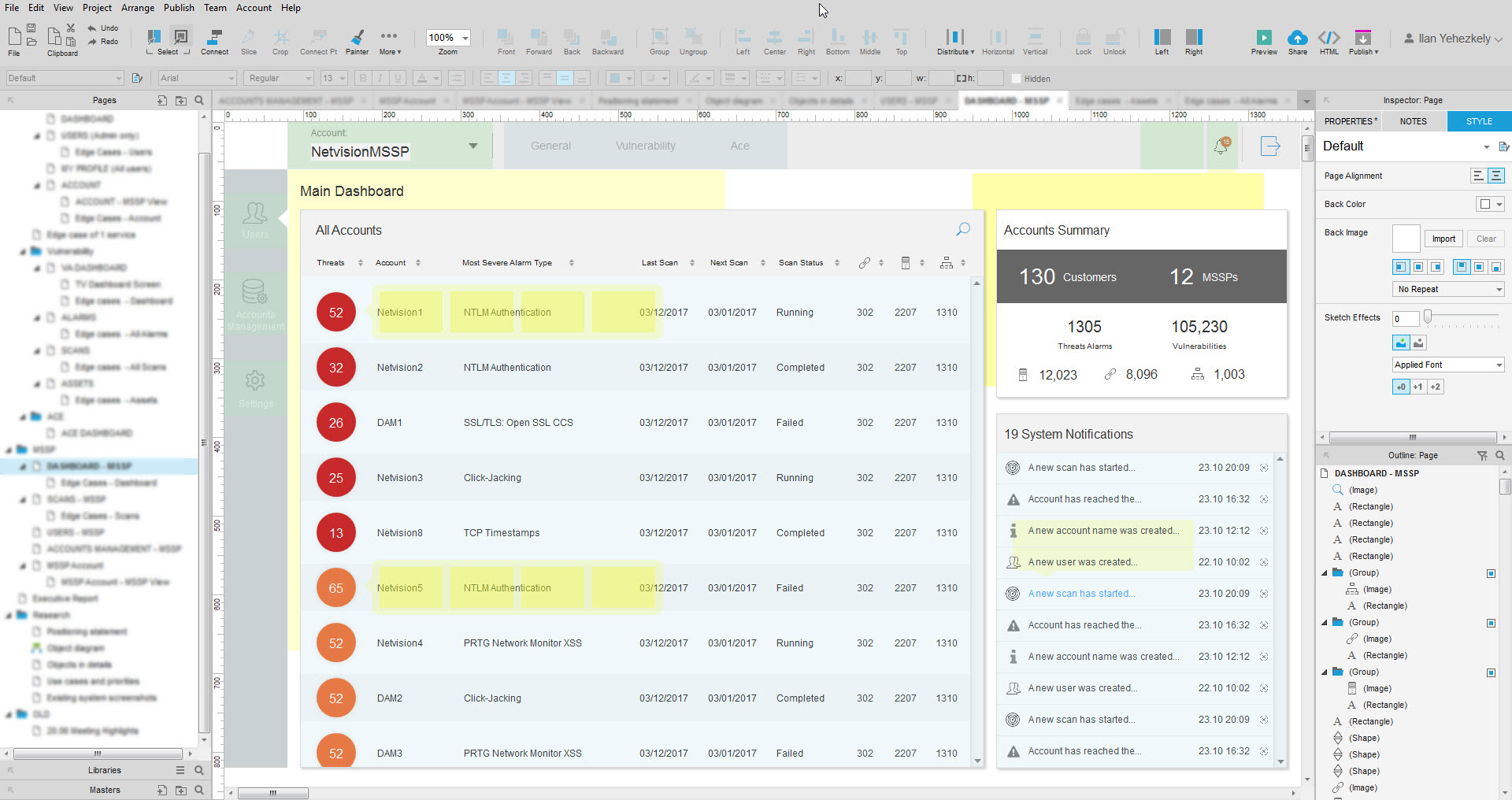
Task: Select +2 line width option
Action: coord(1435,387)
